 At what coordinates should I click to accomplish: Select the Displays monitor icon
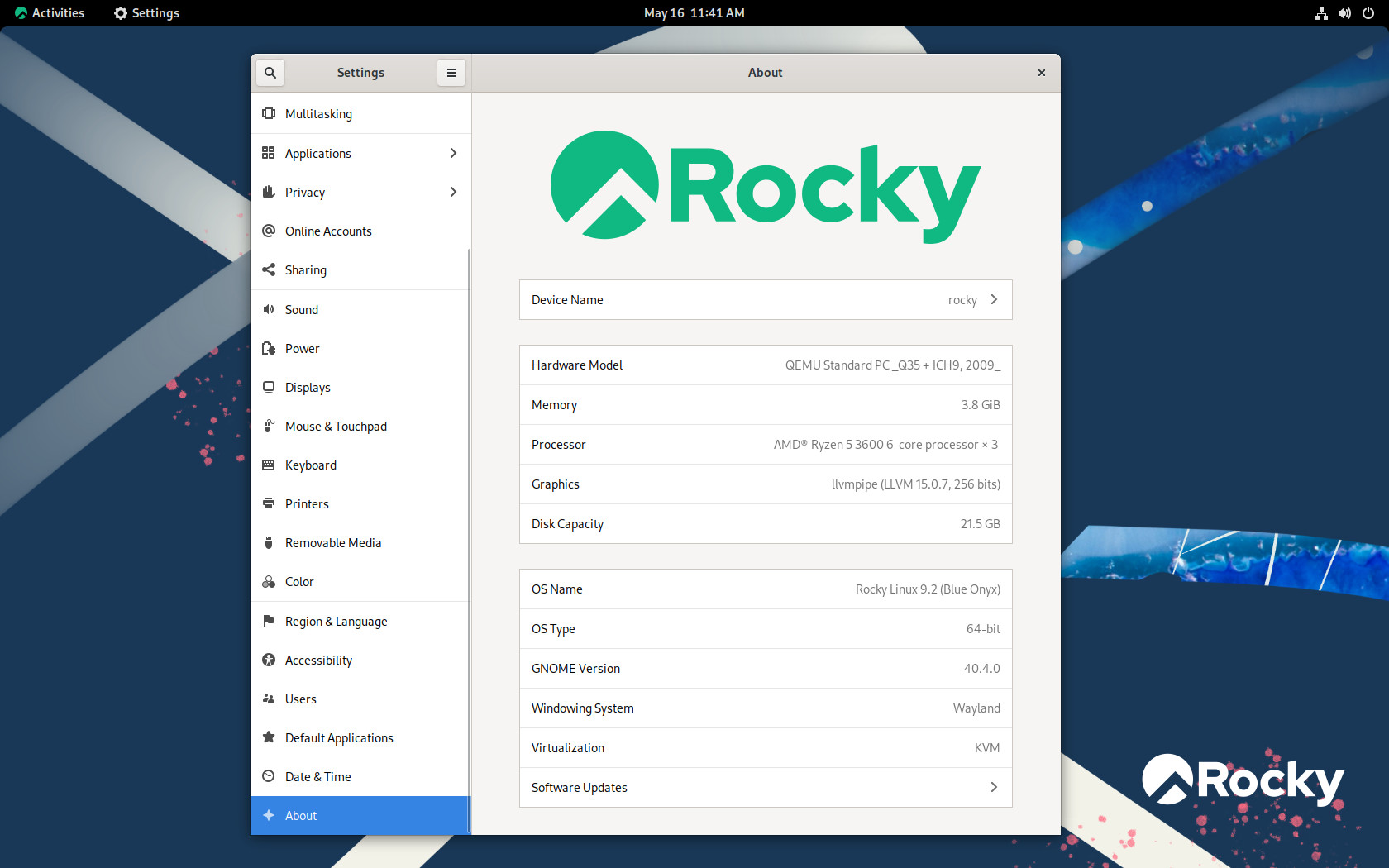[268, 387]
